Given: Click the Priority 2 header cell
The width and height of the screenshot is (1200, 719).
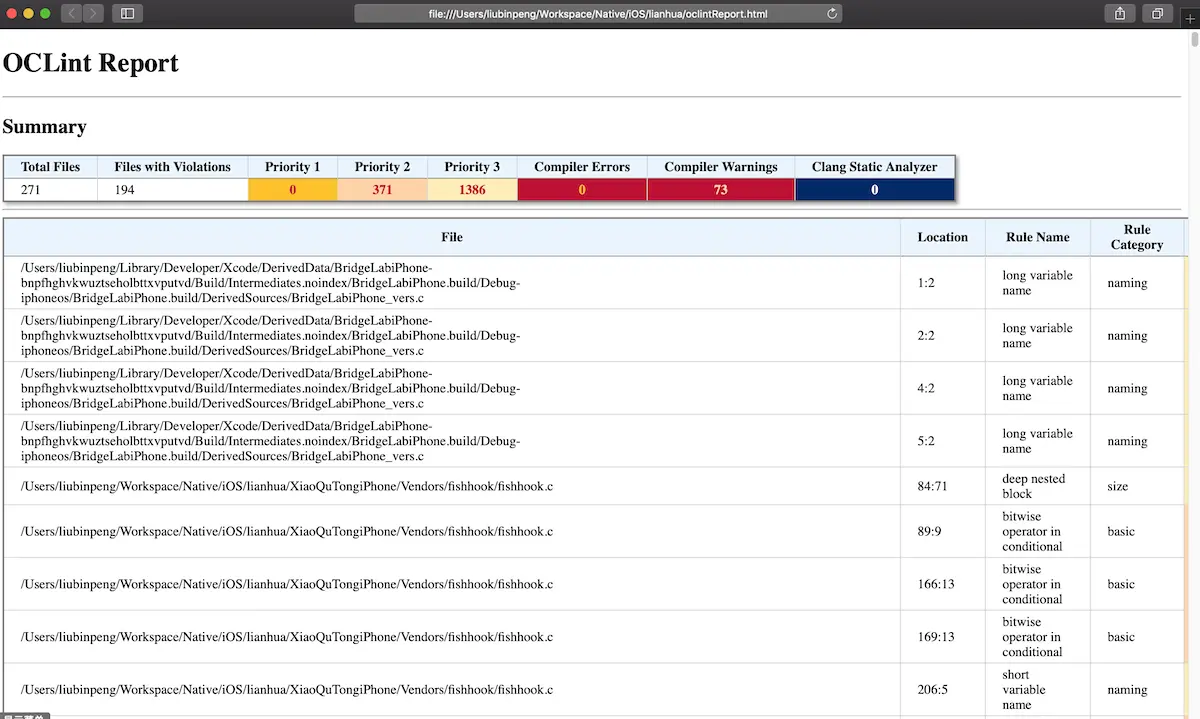Looking at the screenshot, I should 383,167.
